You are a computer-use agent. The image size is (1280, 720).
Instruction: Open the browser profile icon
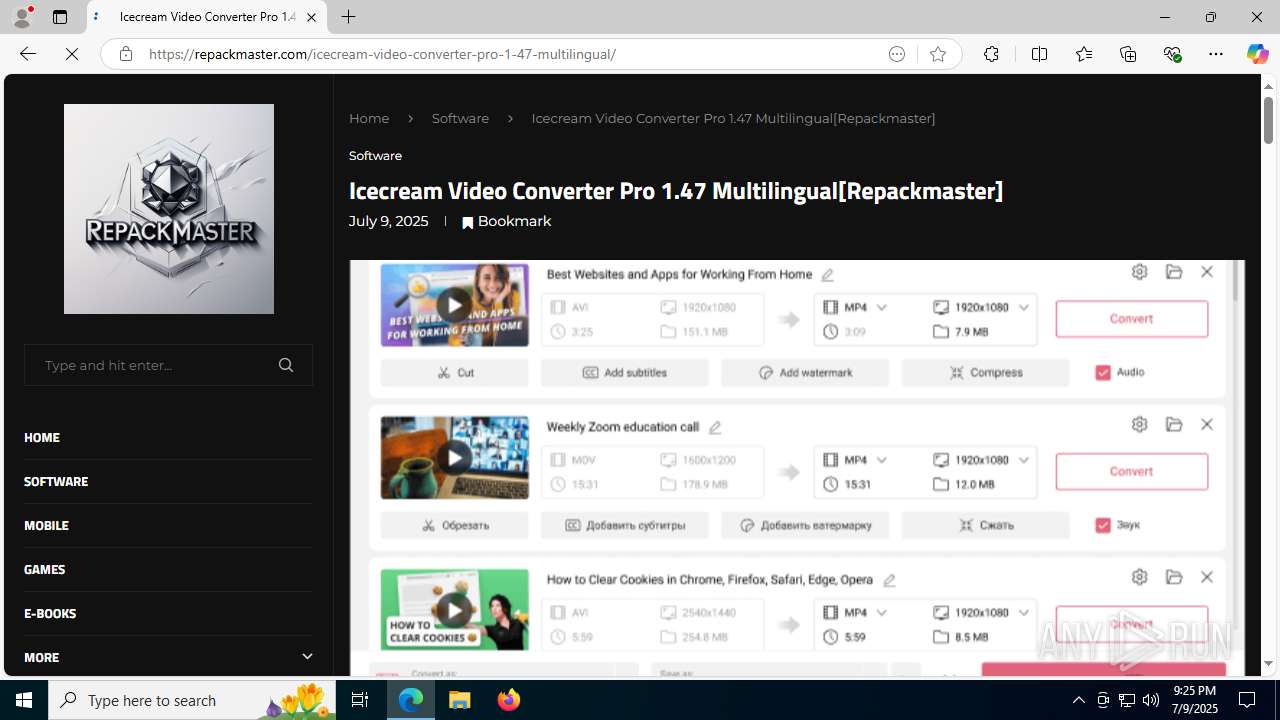(x=22, y=17)
